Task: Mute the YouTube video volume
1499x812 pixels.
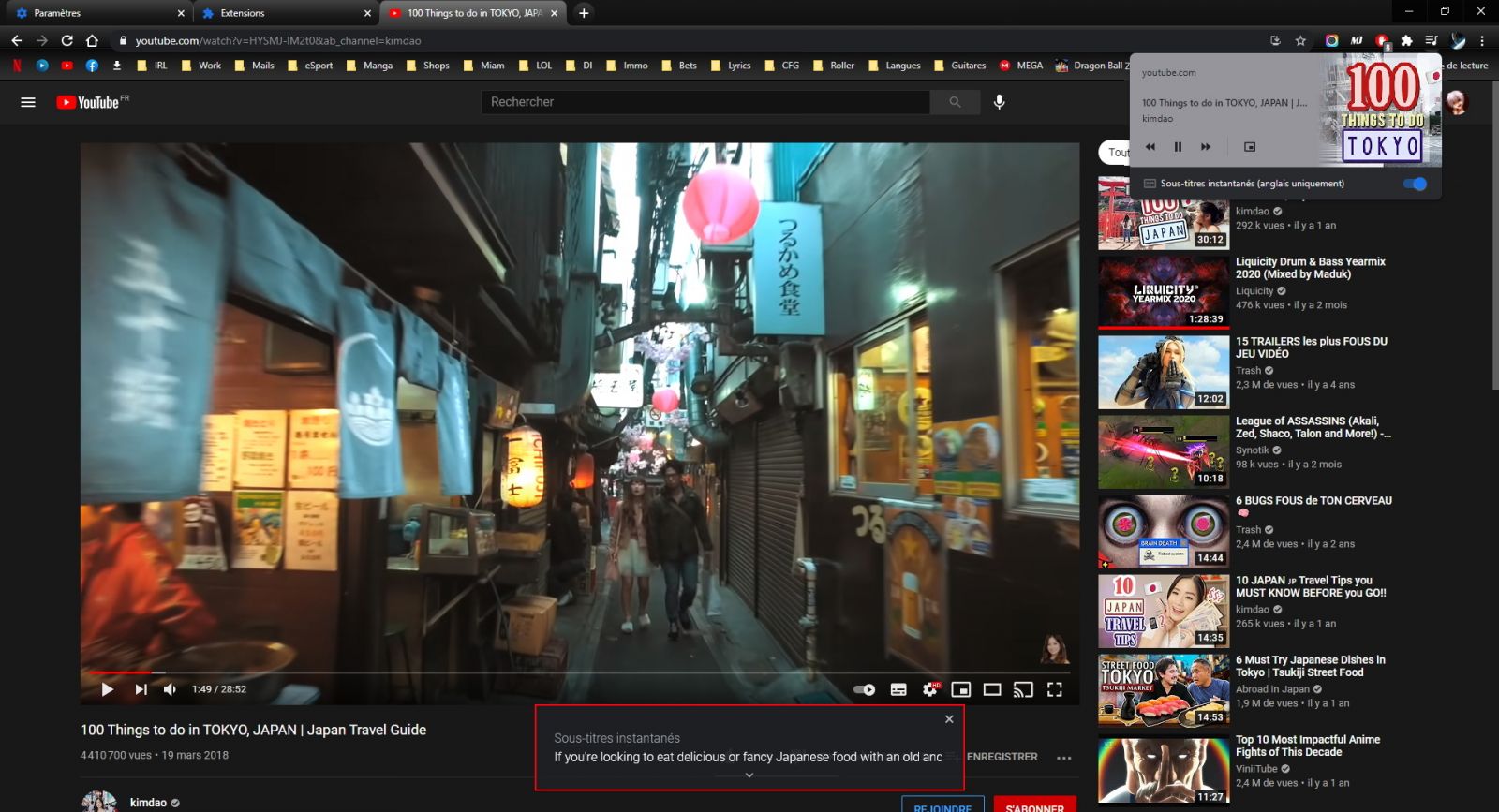Action: 170,689
